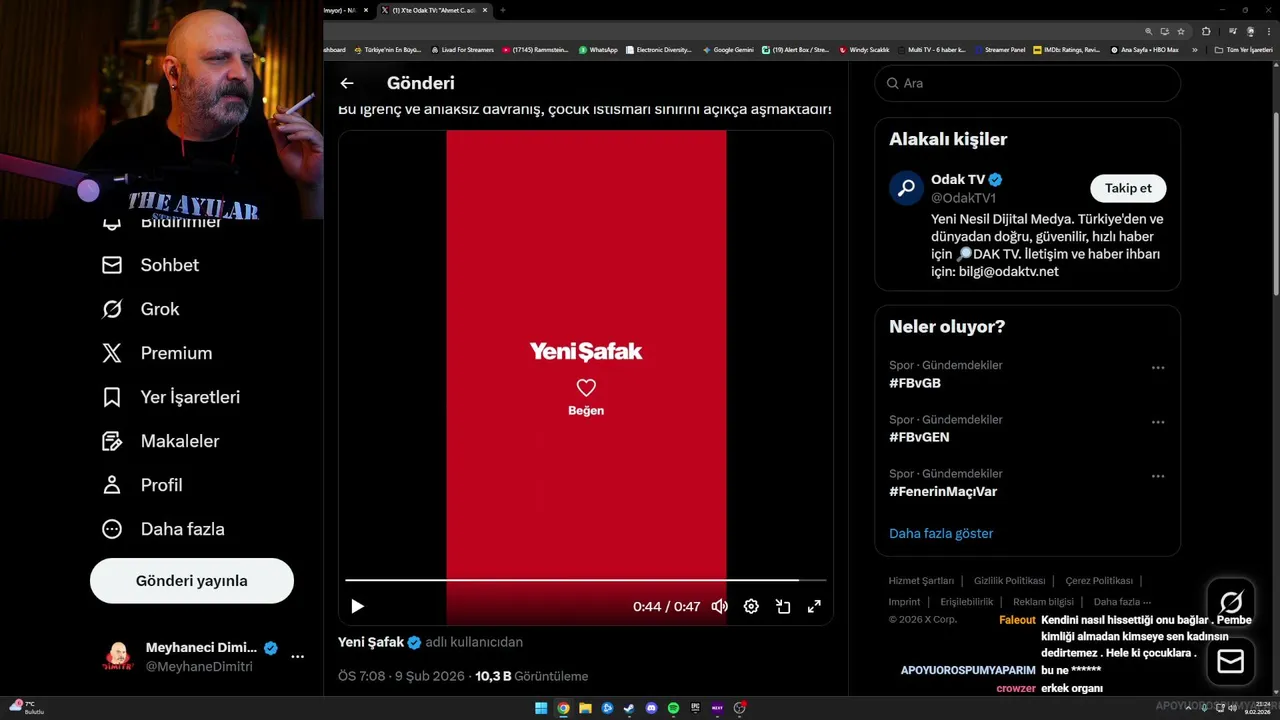Open a new browser tab
This screenshot has height=720, width=1280.
[x=503, y=10]
